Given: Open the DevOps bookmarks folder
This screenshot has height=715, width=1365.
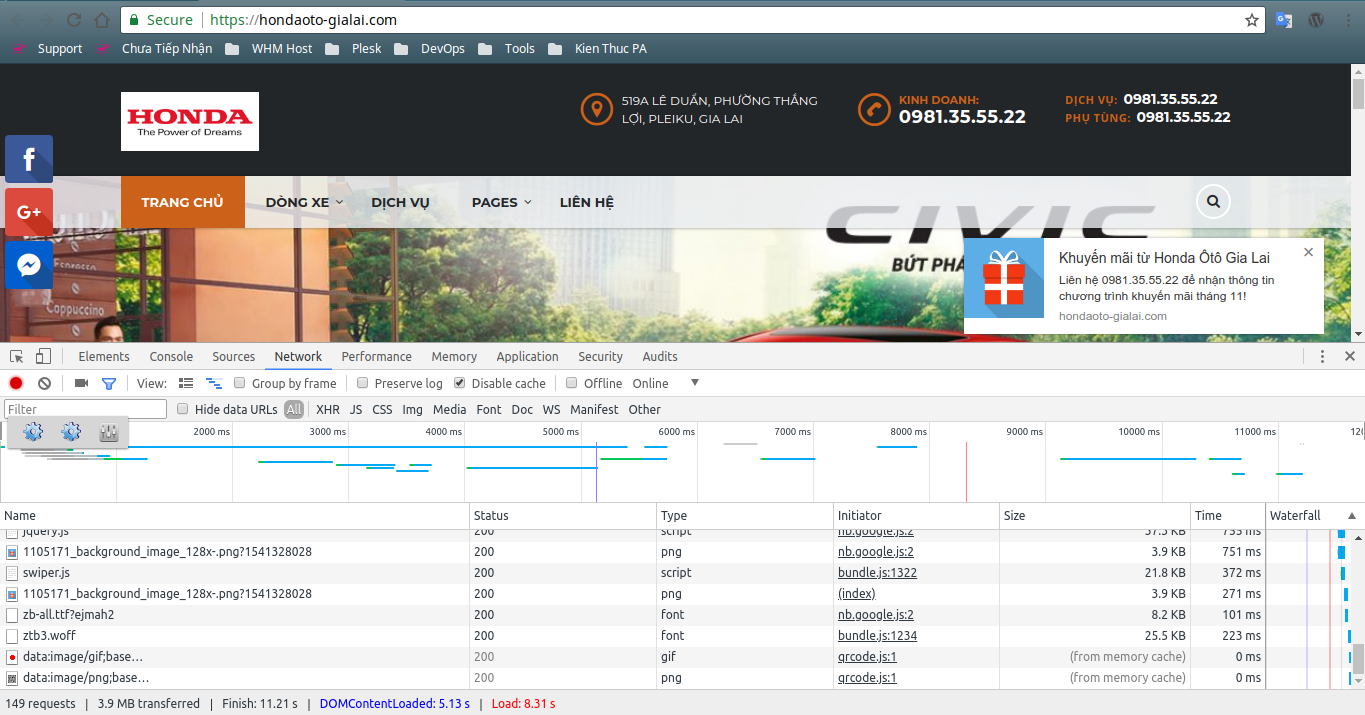Looking at the screenshot, I should [x=430, y=48].
